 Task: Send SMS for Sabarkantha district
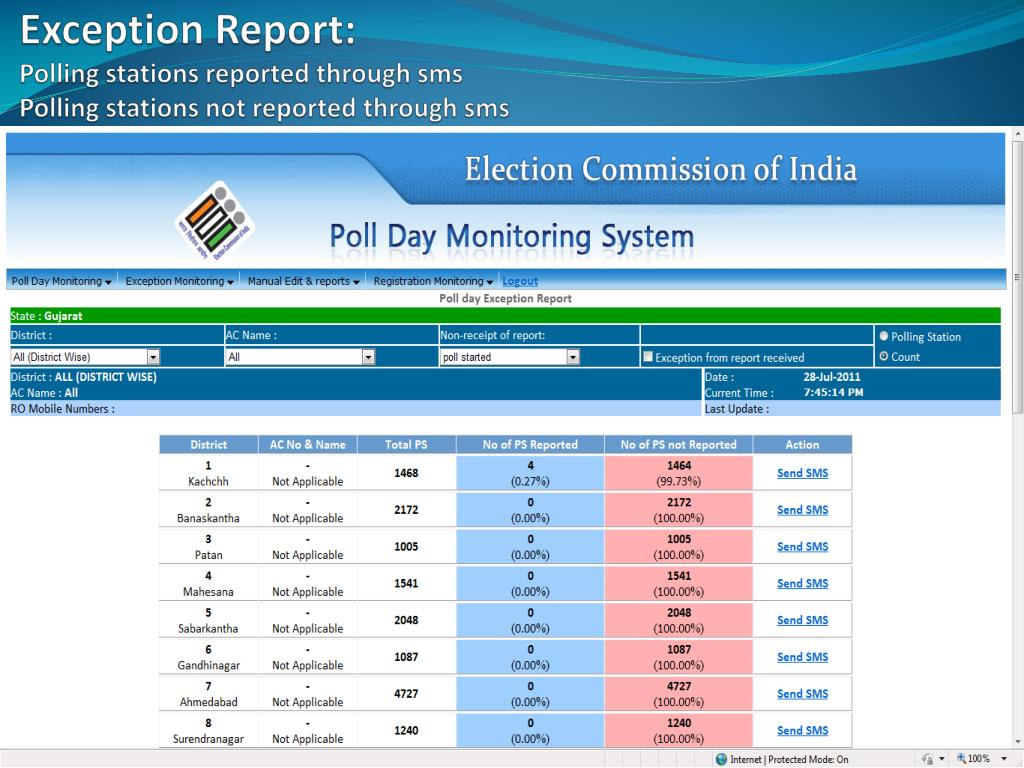coord(802,620)
